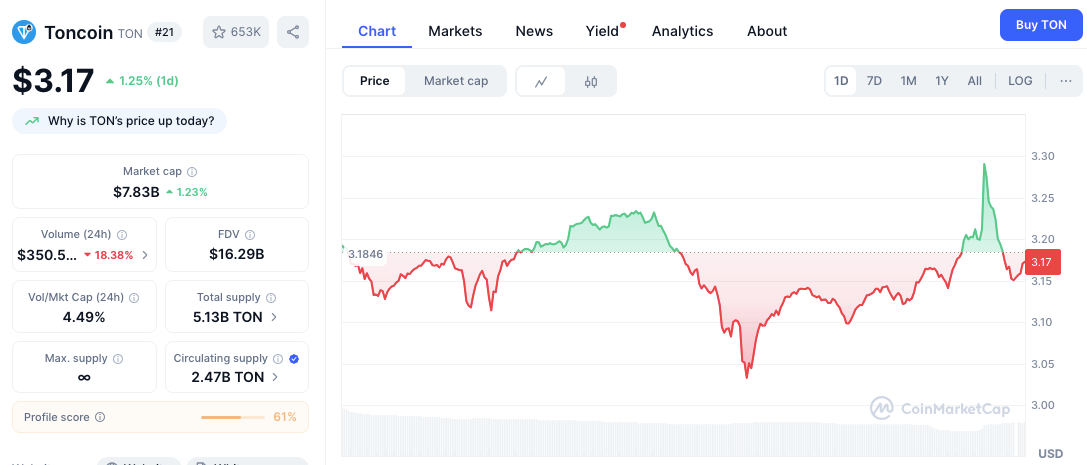
Task: Switch to line chart view icon
Action: coord(541,81)
